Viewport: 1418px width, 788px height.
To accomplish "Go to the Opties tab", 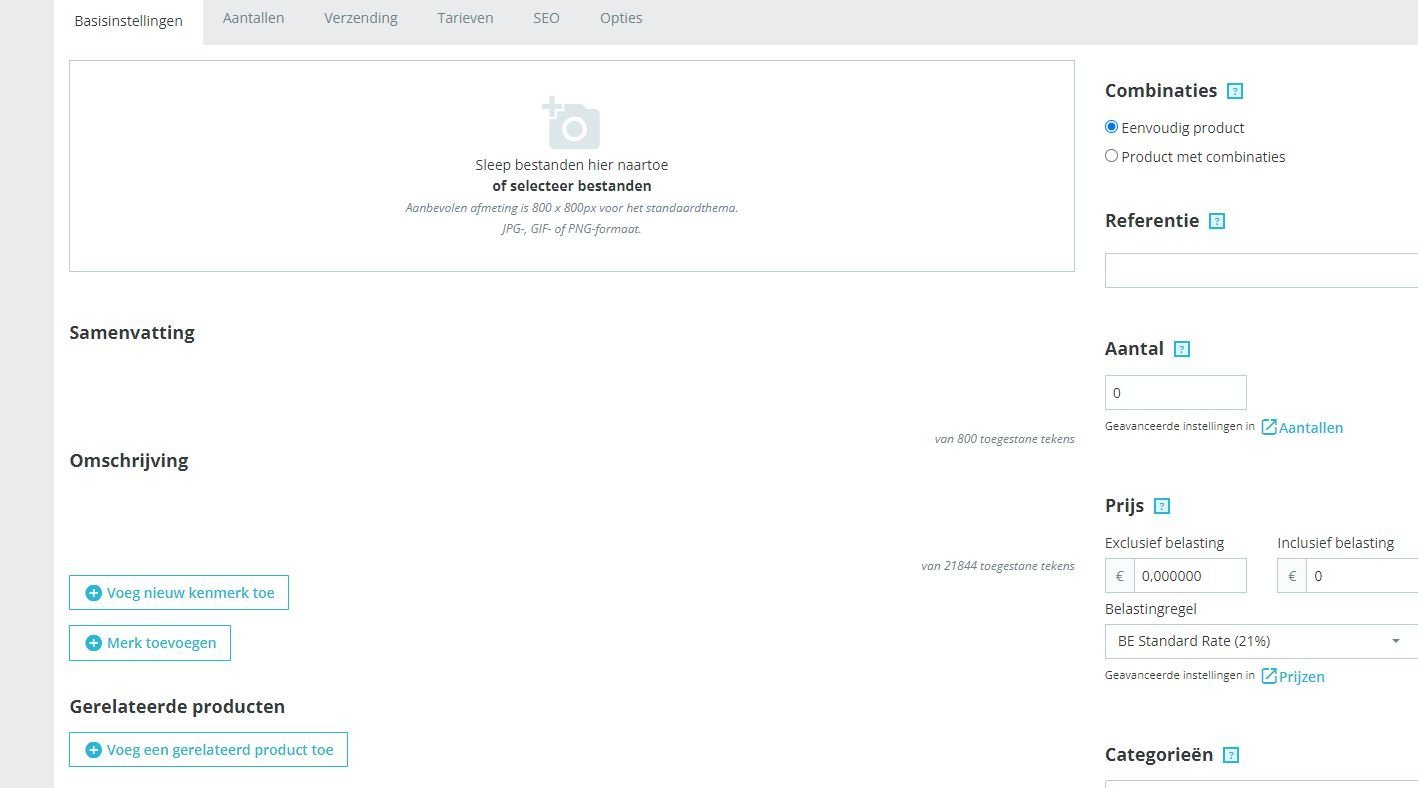I will [x=621, y=18].
